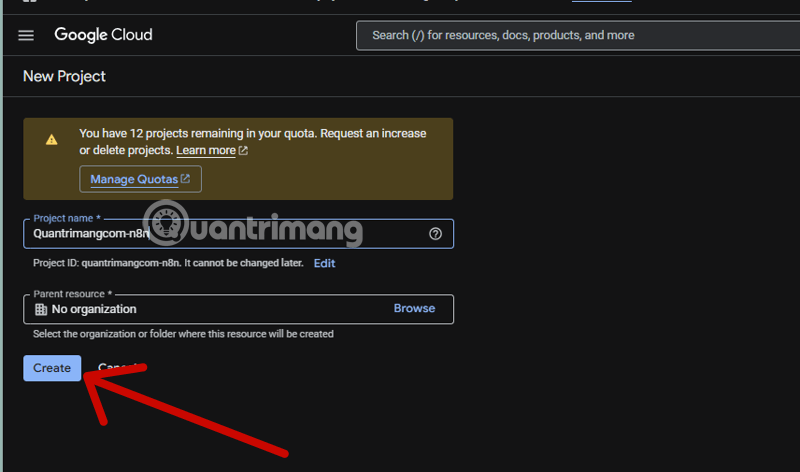Click the New Project heading

coord(64,76)
